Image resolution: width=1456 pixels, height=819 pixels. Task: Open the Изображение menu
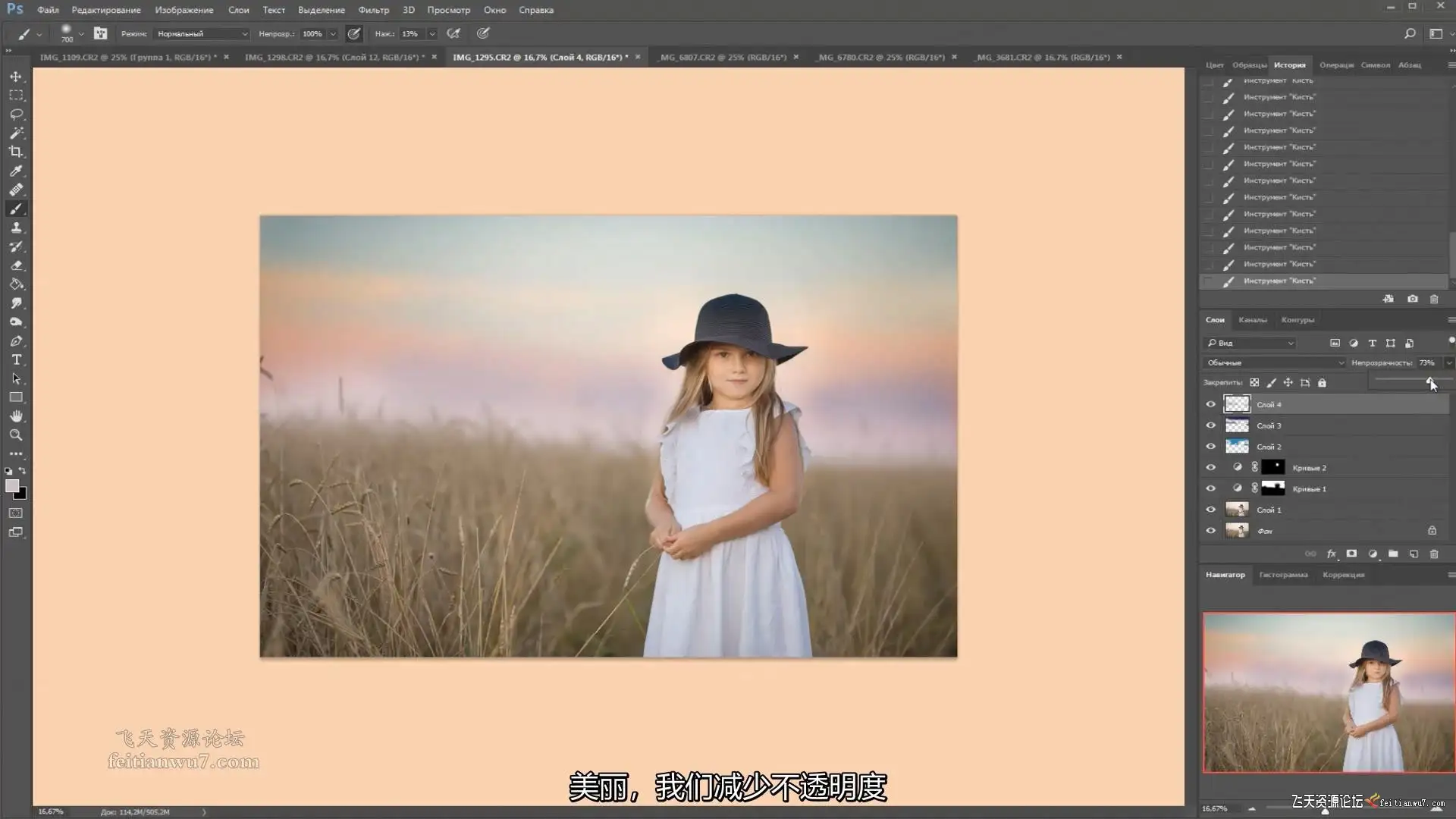click(184, 10)
